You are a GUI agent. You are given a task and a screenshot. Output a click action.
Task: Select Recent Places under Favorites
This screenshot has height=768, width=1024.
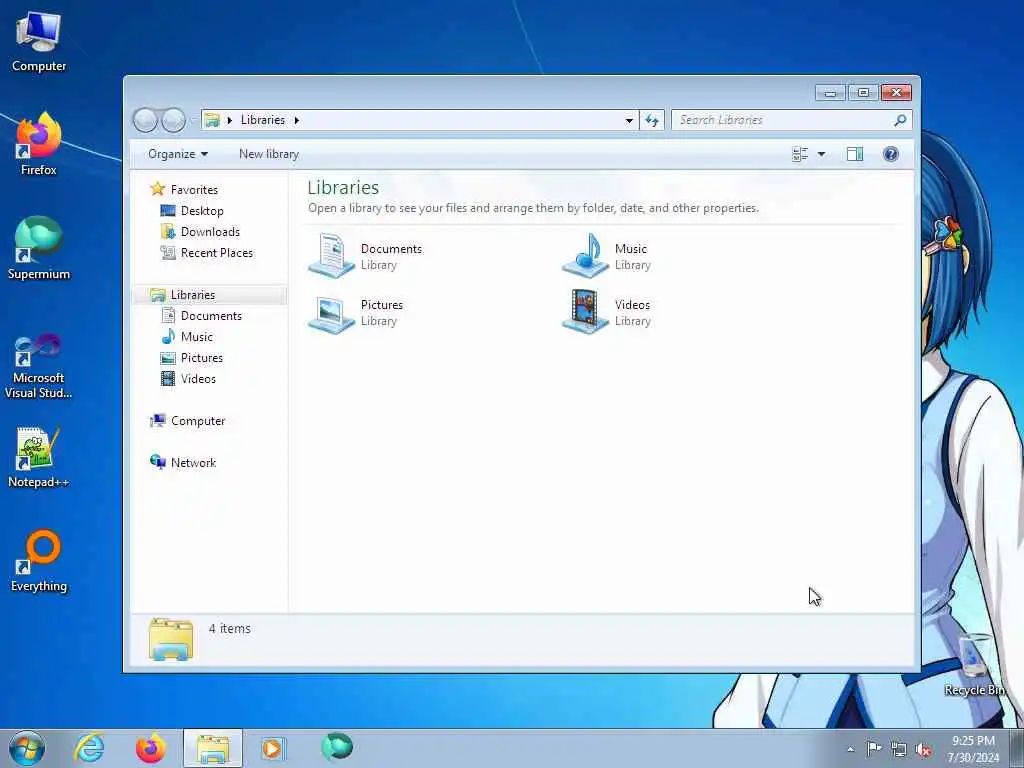tap(216, 253)
